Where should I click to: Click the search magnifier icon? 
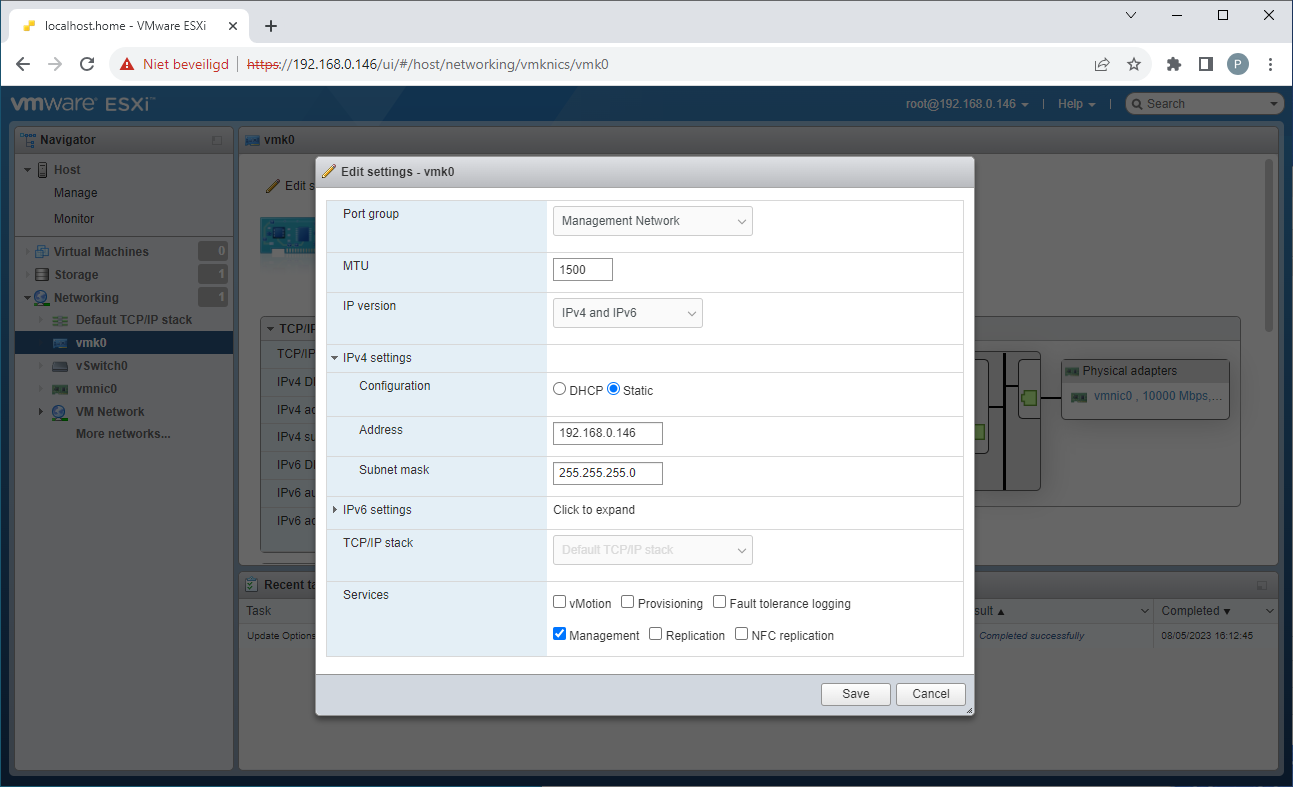pyautogui.click(x=1140, y=103)
